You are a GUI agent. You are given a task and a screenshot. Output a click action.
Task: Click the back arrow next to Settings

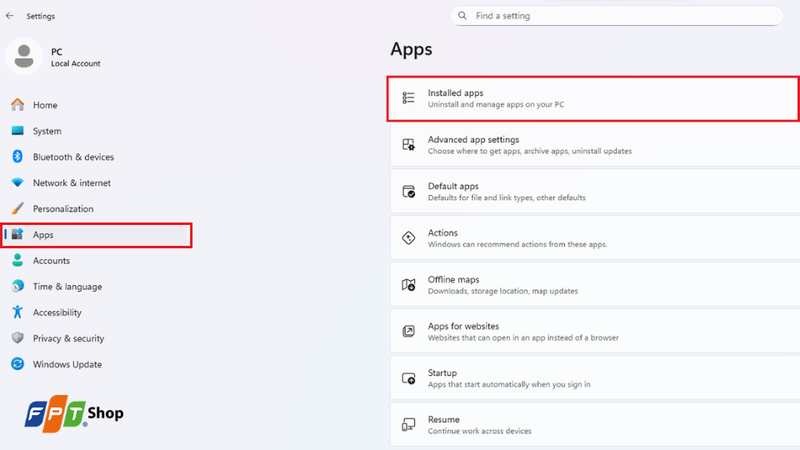click(x=10, y=16)
